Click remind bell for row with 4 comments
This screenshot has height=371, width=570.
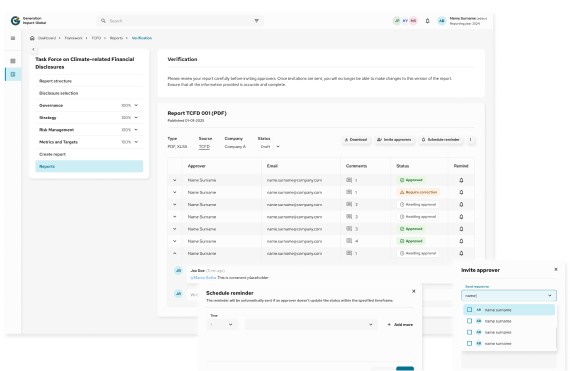tap(461, 241)
